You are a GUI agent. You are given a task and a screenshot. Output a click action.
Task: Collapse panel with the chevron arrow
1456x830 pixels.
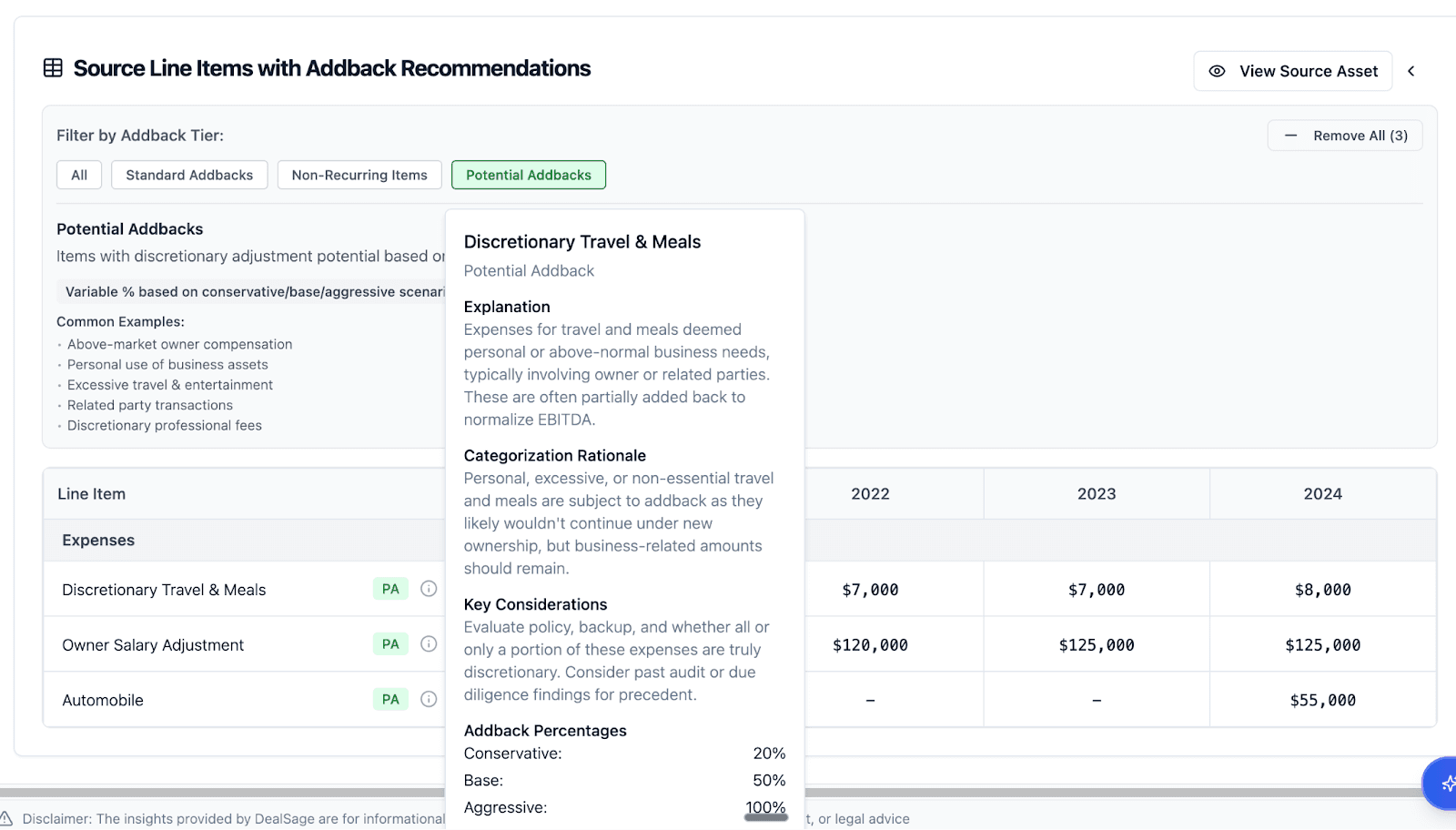(1411, 71)
